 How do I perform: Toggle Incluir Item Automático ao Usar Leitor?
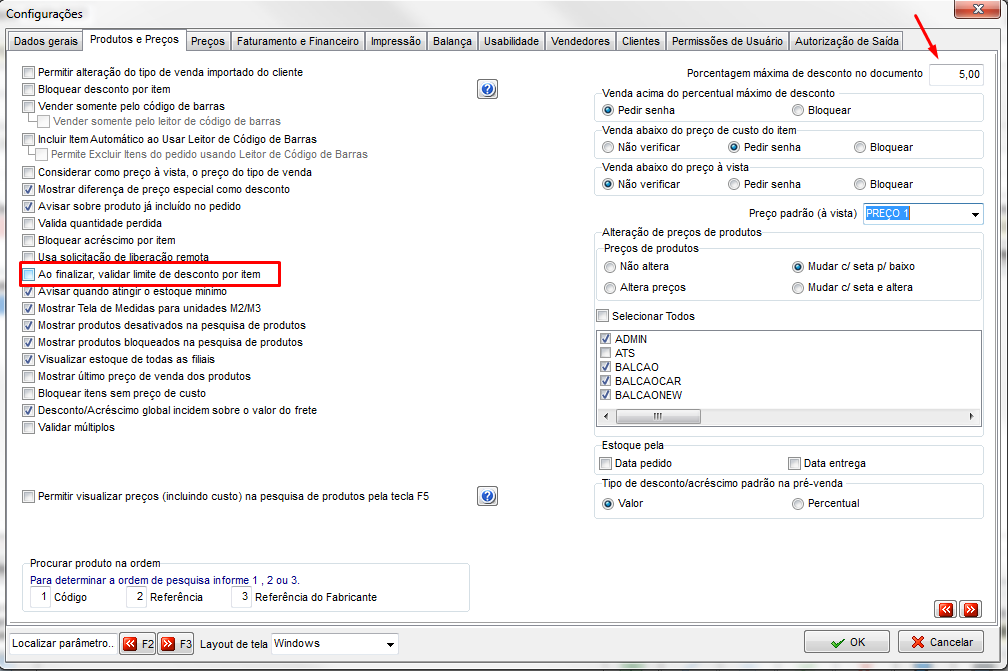[28, 139]
